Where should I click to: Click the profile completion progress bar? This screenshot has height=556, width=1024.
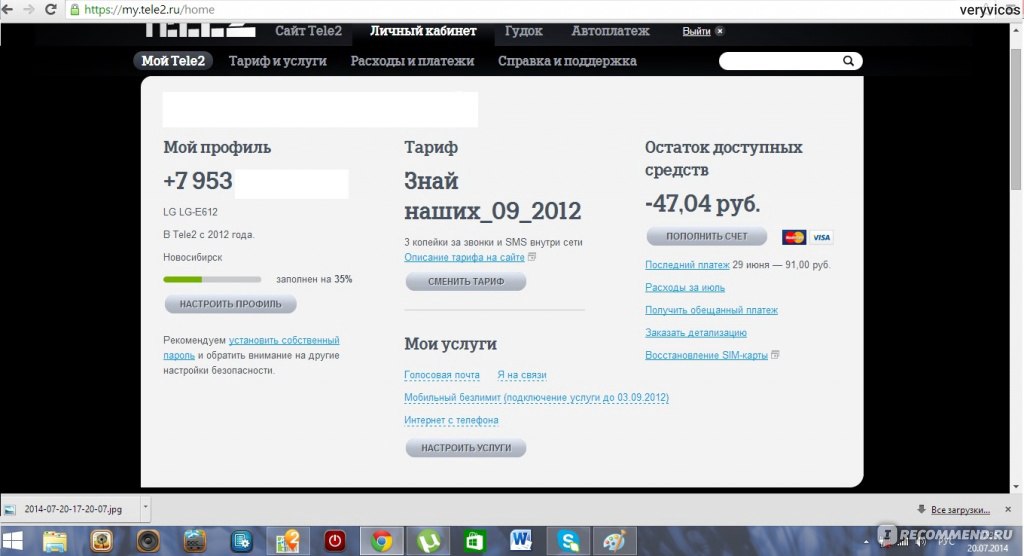(x=212, y=280)
